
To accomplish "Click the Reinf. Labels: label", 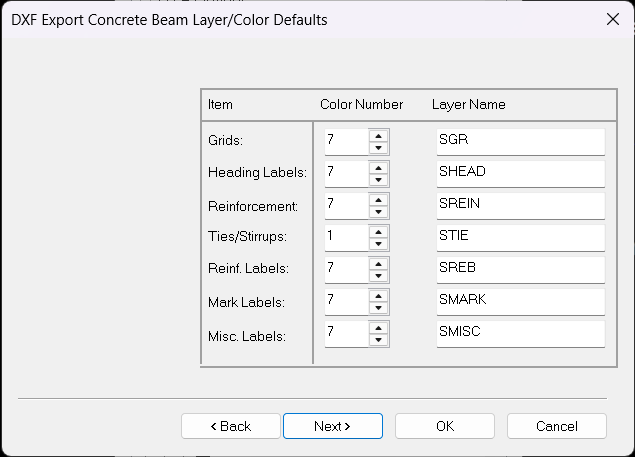I will click(248, 268).
